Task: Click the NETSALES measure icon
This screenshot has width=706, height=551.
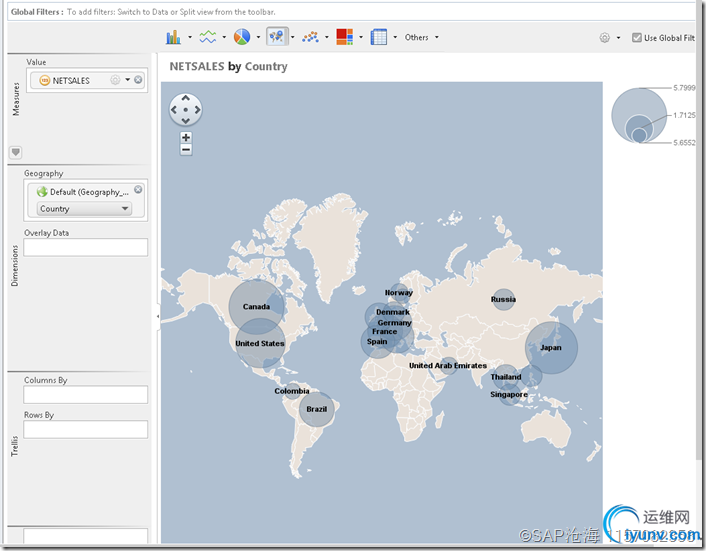Action: tap(45, 81)
